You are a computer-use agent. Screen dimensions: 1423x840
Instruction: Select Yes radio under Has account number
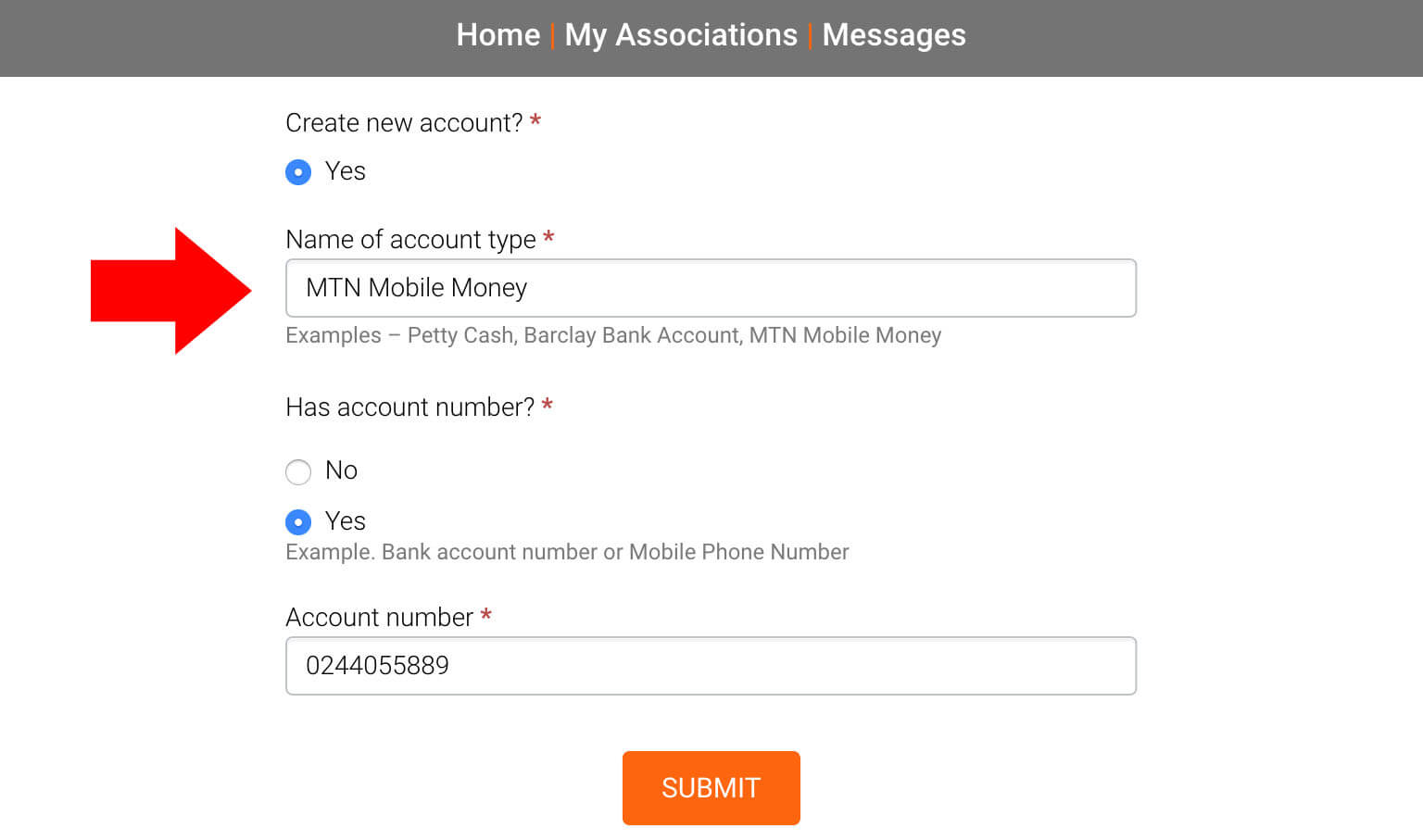click(x=298, y=522)
